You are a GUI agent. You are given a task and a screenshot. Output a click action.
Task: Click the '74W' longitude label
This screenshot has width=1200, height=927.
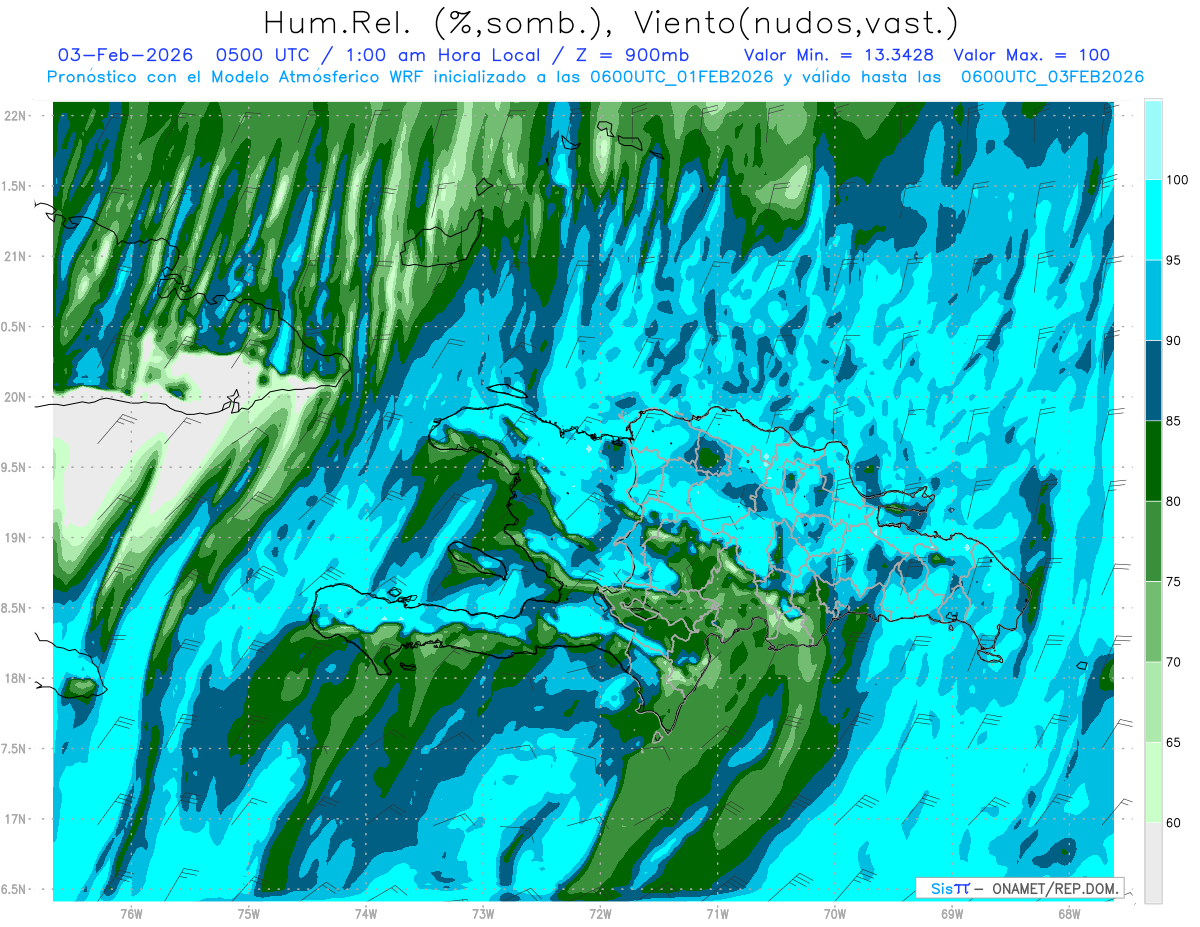point(366,913)
